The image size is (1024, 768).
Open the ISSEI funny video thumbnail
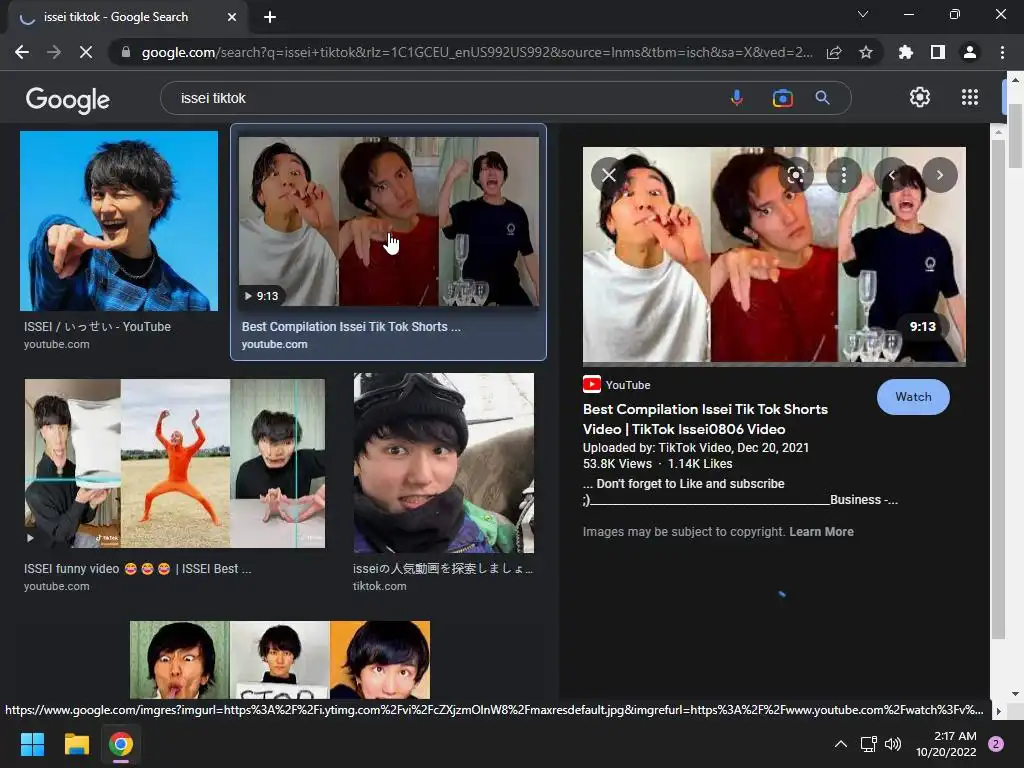point(175,463)
